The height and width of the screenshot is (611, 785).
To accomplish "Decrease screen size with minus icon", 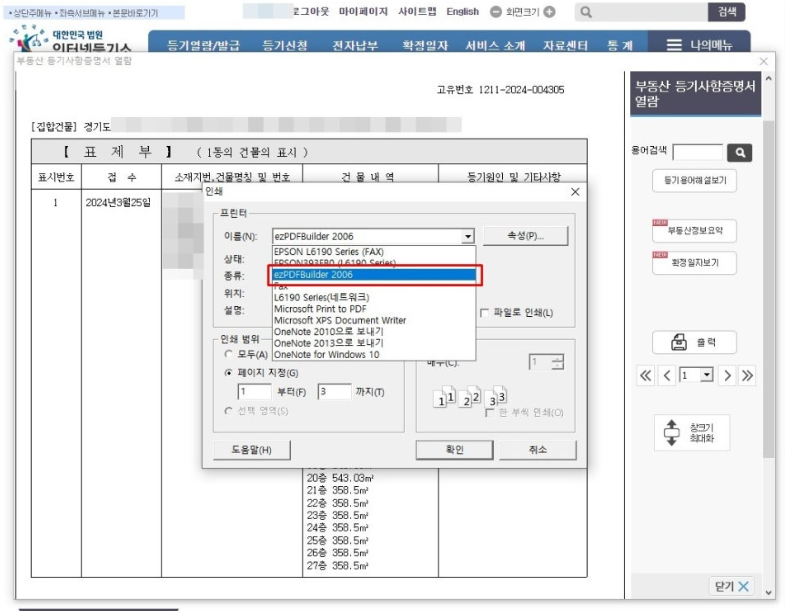I will click(x=496, y=12).
